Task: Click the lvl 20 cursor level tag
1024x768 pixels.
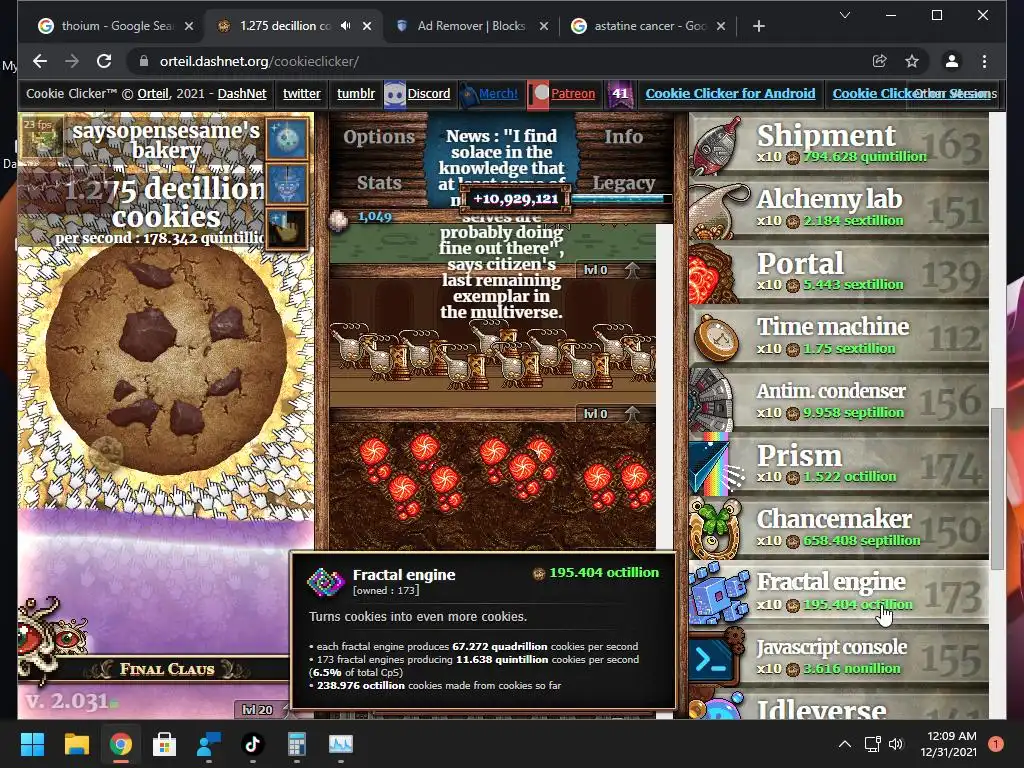Action: tap(257, 710)
